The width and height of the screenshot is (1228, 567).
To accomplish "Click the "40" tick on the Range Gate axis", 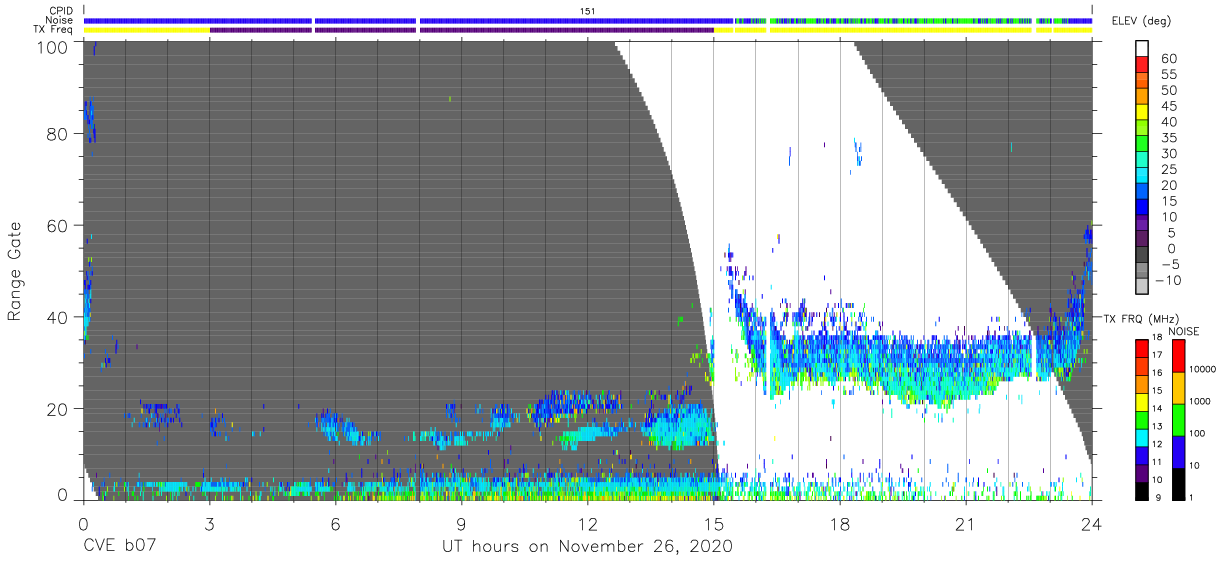I will tap(59, 317).
